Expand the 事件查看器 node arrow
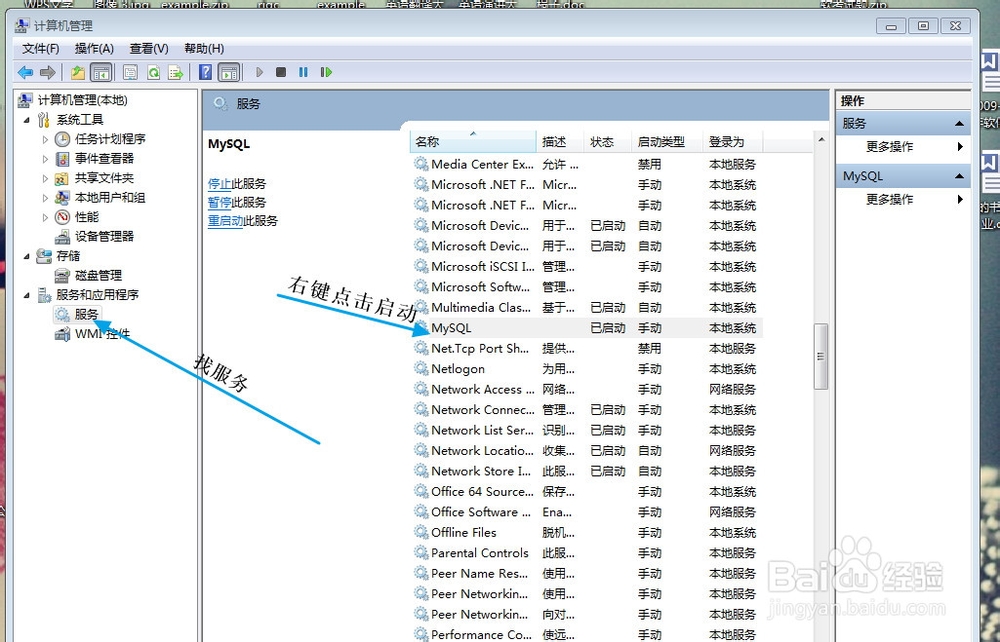Viewport: 1000px width, 642px height. point(45,159)
